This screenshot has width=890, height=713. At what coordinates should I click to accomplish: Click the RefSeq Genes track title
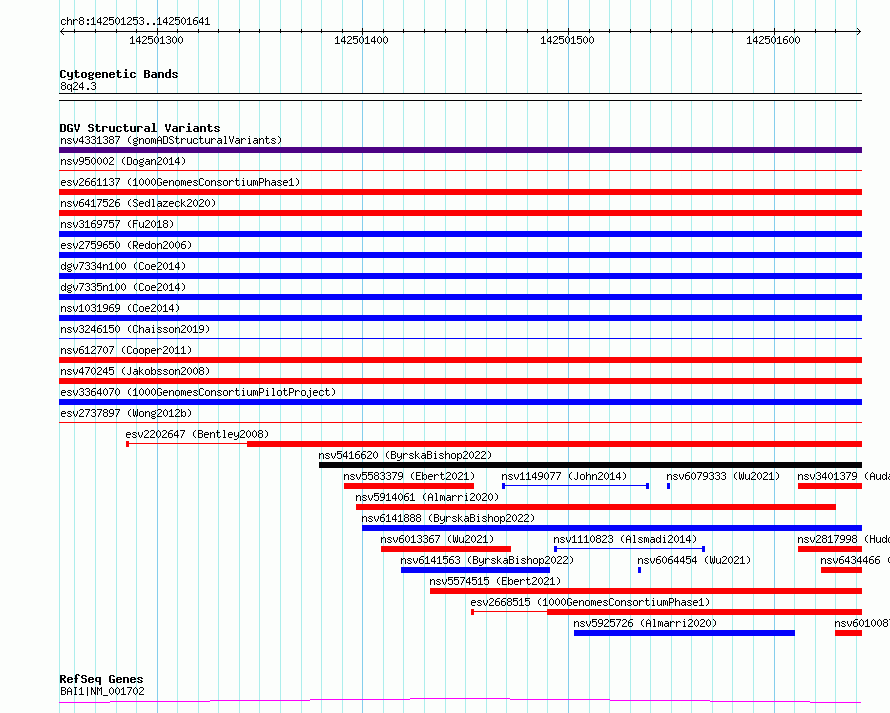pos(101,680)
